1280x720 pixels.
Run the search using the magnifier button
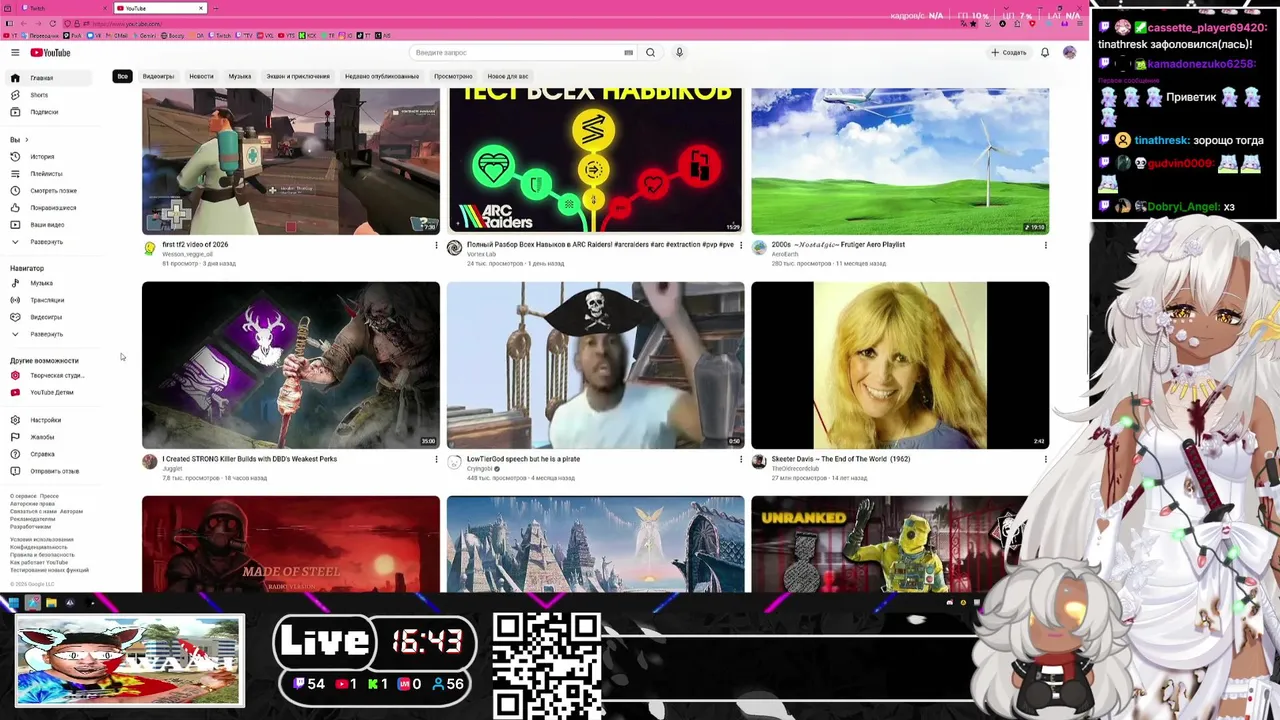(x=650, y=52)
